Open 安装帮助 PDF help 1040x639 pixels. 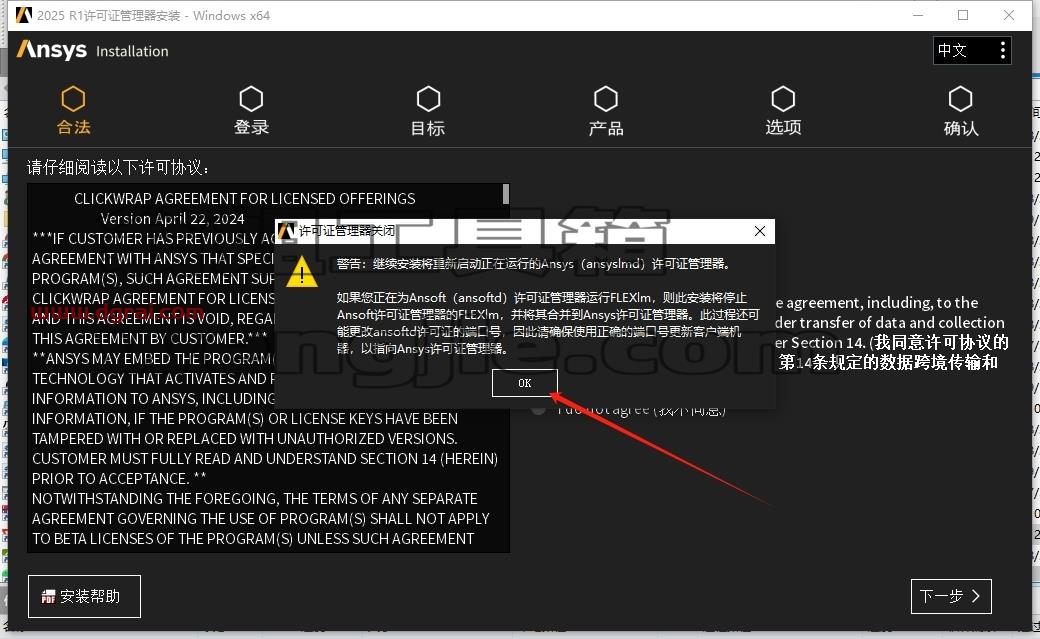[x=84, y=597]
